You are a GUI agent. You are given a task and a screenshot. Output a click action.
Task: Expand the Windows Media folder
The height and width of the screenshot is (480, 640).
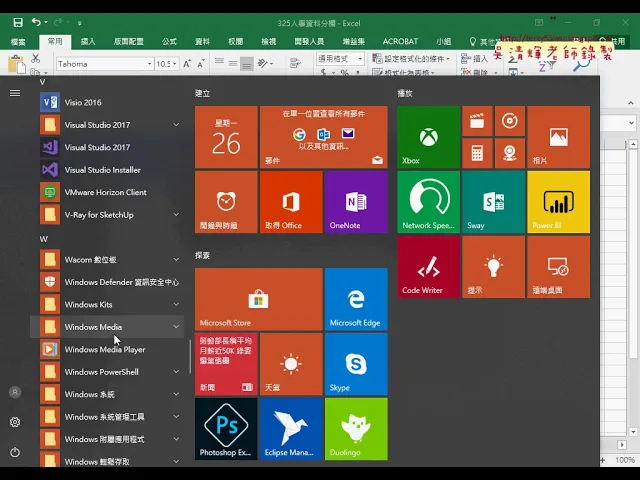tap(176, 327)
